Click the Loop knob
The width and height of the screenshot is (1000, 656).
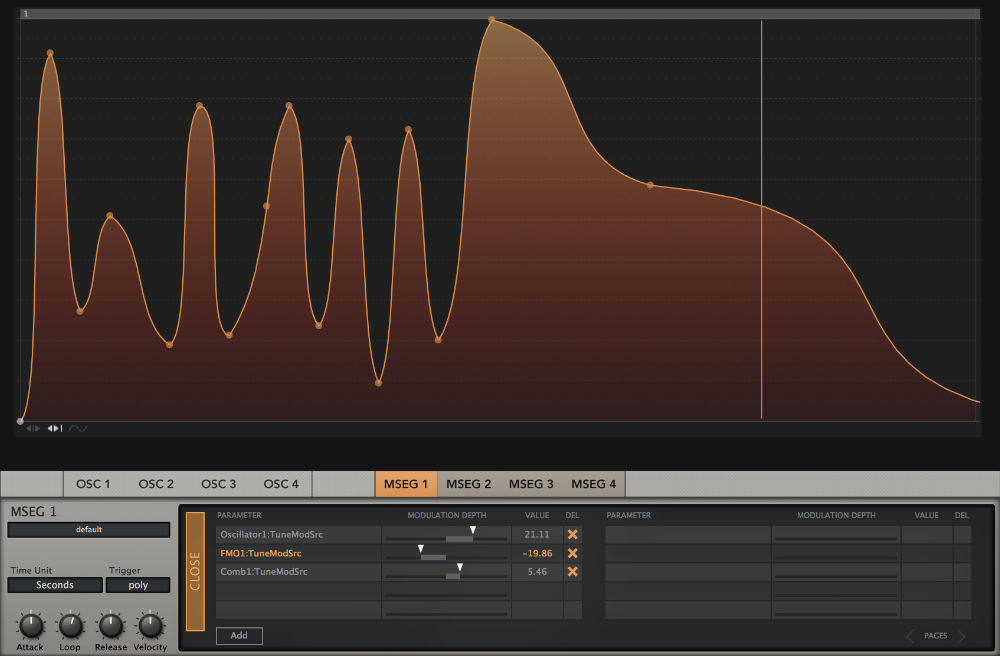(70, 626)
